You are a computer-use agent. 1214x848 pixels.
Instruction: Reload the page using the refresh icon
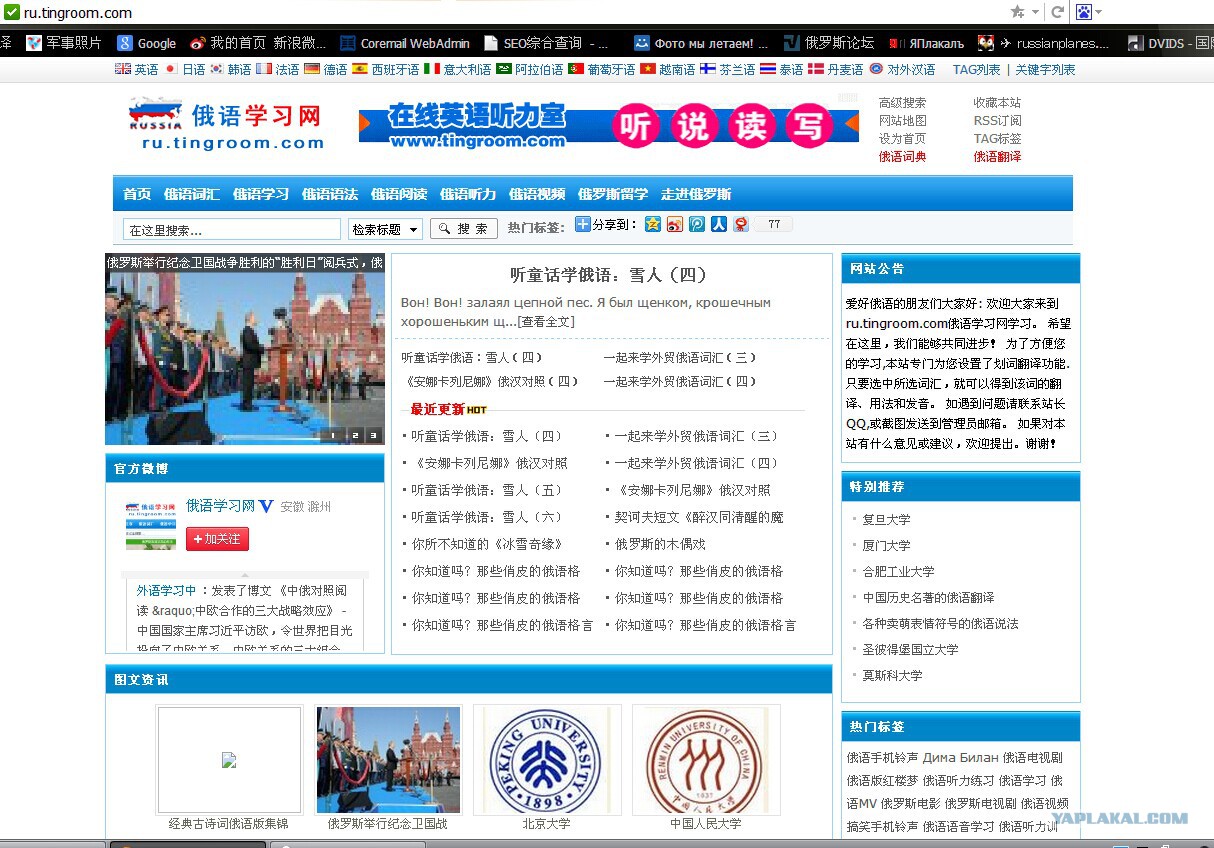pyautogui.click(x=1056, y=12)
